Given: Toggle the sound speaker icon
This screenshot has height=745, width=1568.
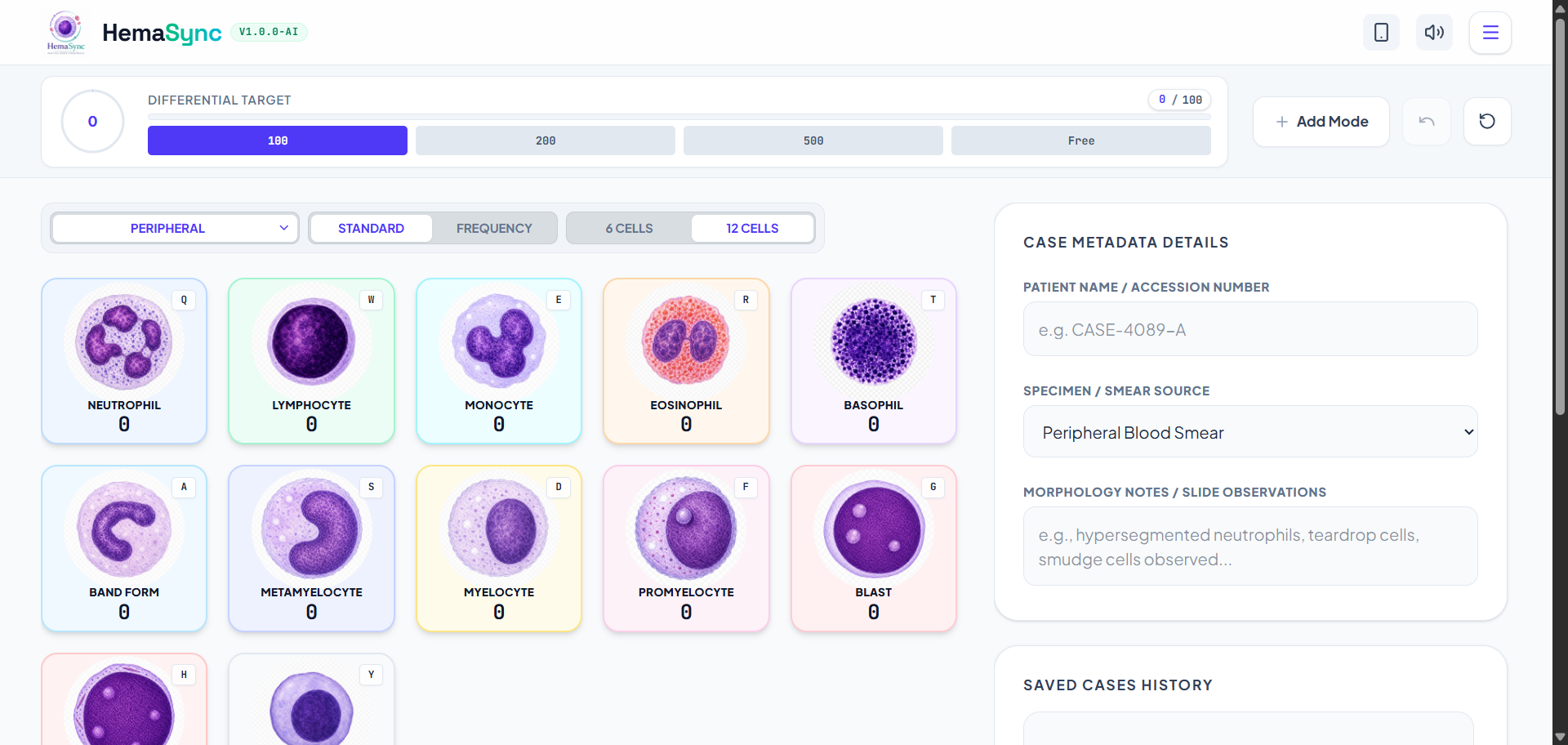Looking at the screenshot, I should tap(1434, 32).
